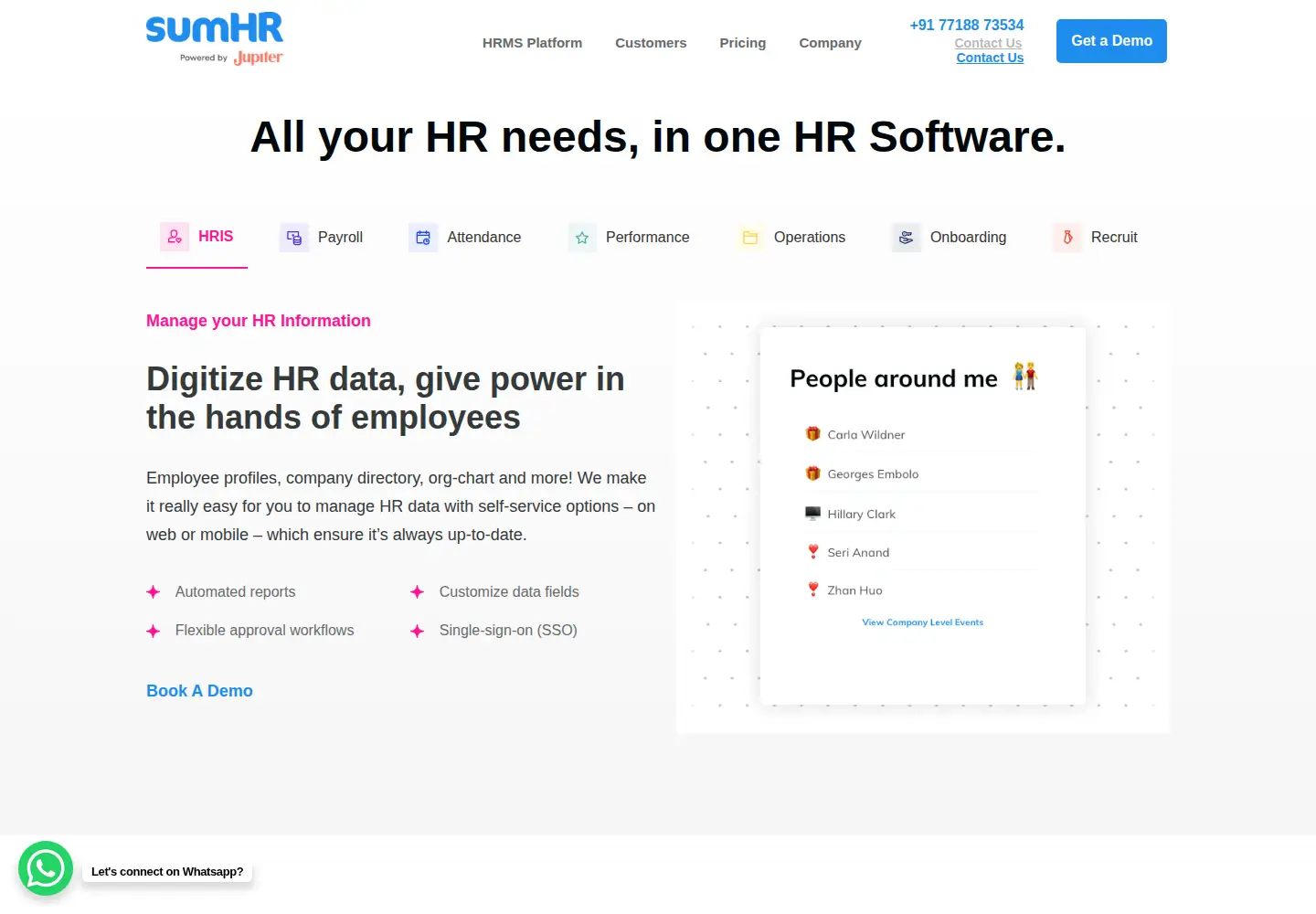Switch to the Performance tab label
This screenshot has width=1316, height=914.
(x=647, y=238)
